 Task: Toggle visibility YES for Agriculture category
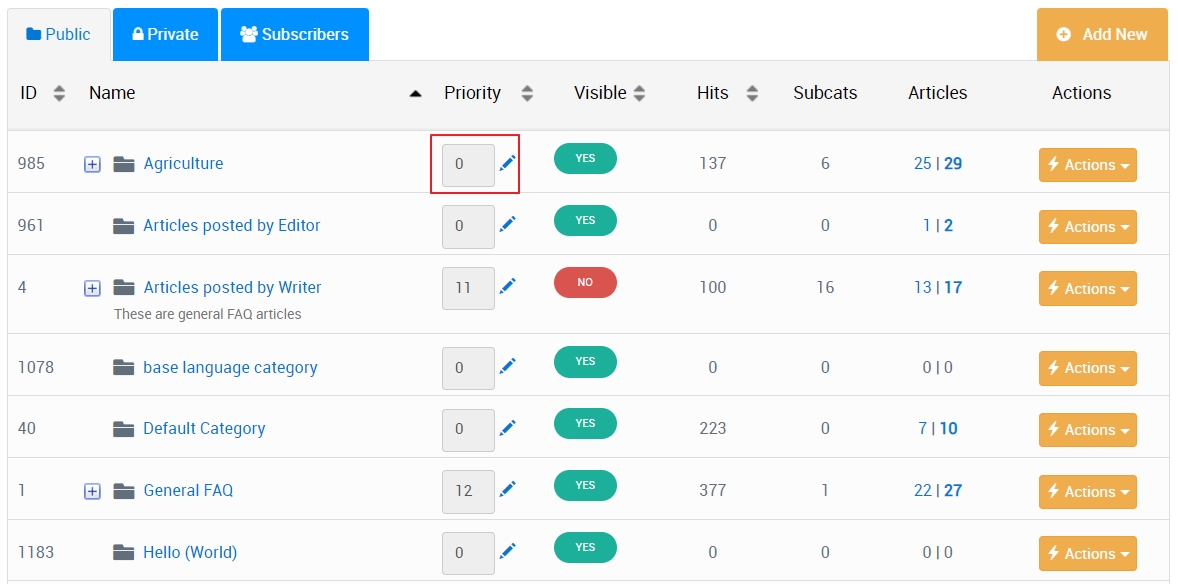(585, 158)
